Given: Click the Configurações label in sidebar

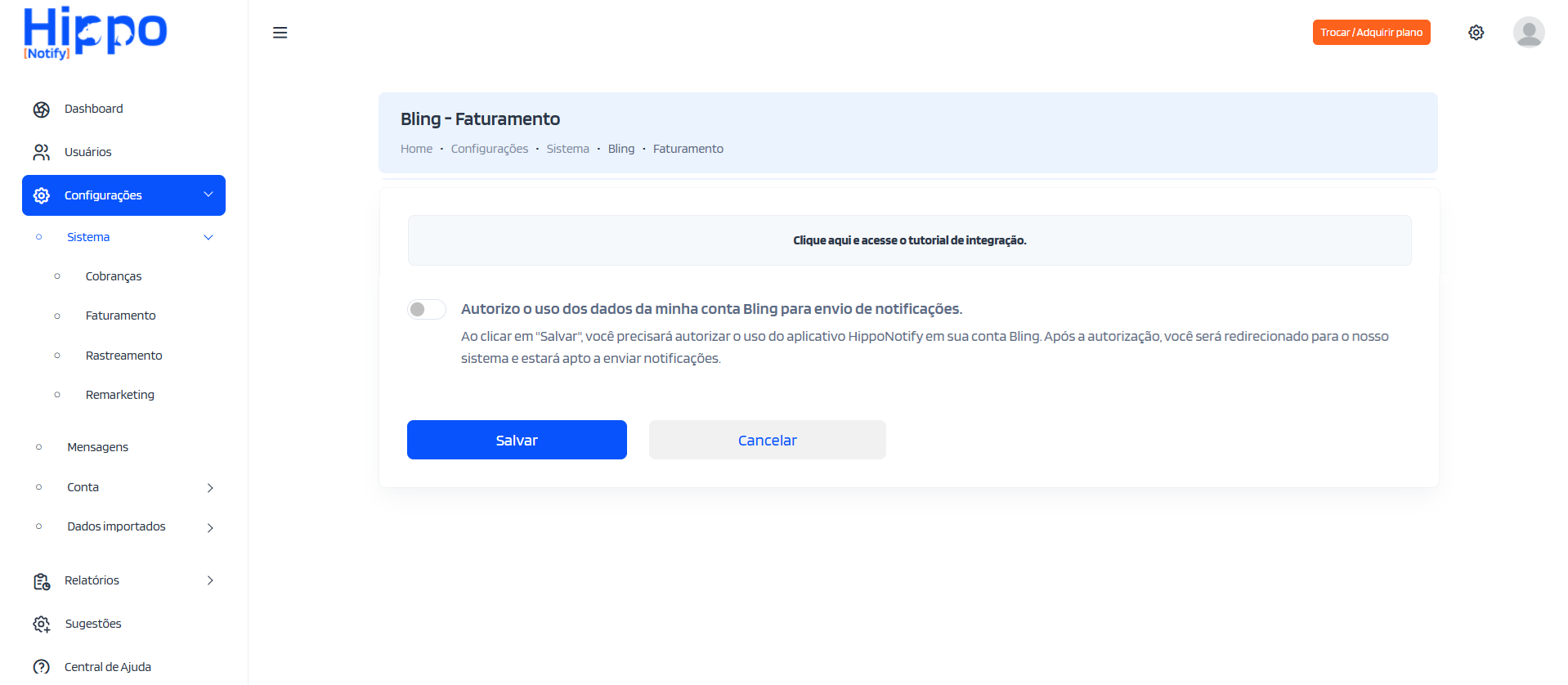Looking at the screenshot, I should [x=103, y=195].
